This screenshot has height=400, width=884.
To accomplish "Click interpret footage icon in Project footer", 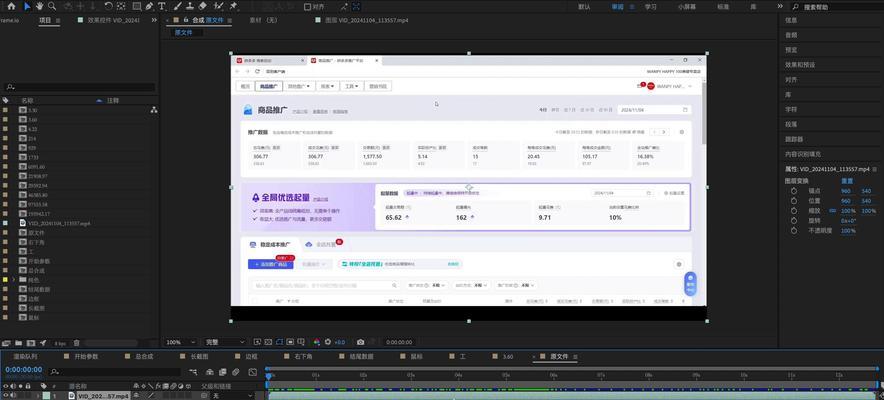I will [x=6, y=343].
